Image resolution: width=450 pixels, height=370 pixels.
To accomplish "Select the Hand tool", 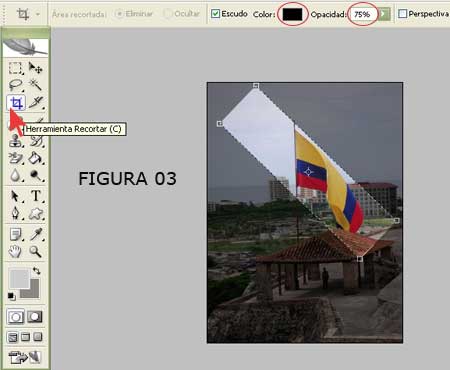I will tap(15, 251).
